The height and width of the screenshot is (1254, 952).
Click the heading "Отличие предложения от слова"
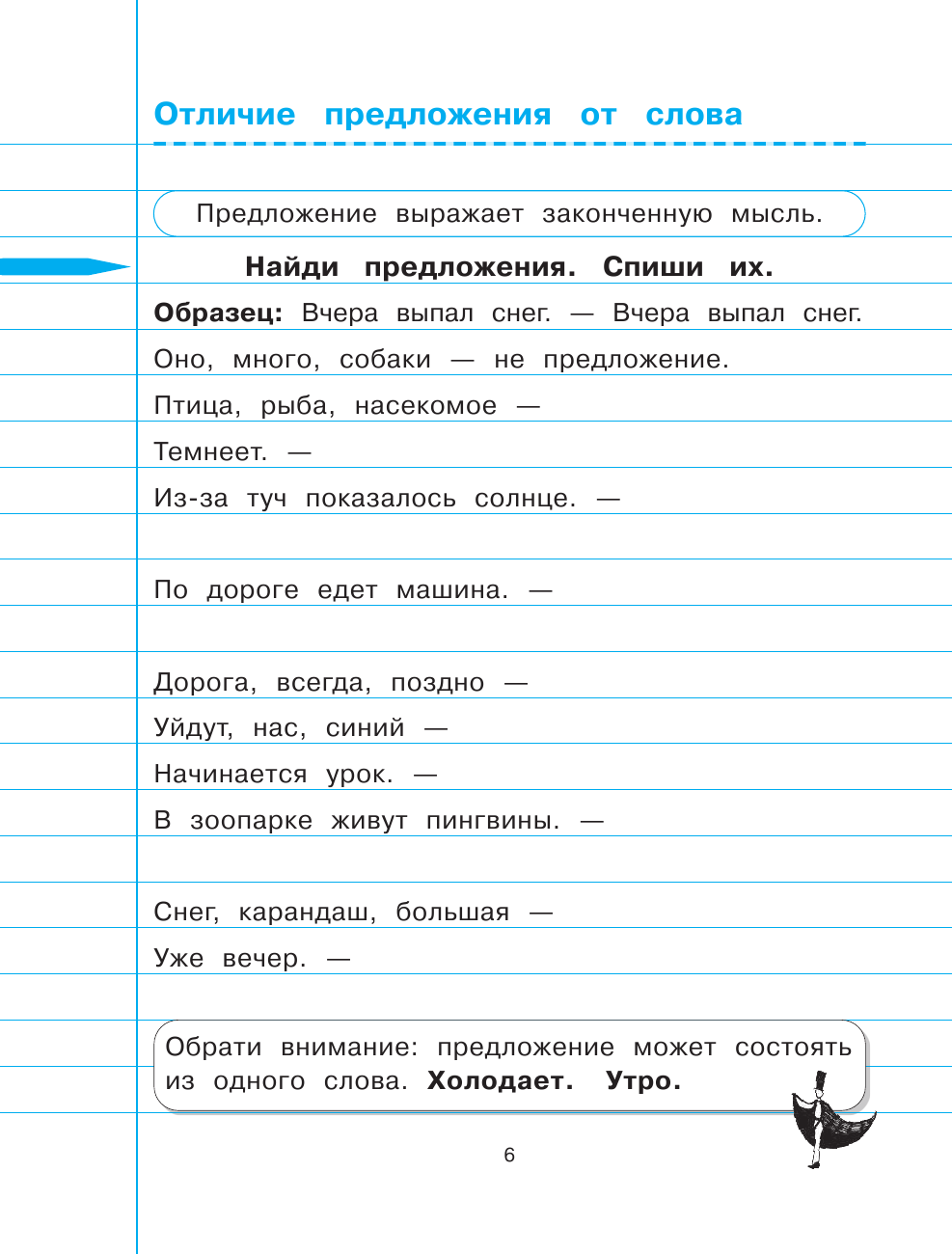click(x=449, y=115)
